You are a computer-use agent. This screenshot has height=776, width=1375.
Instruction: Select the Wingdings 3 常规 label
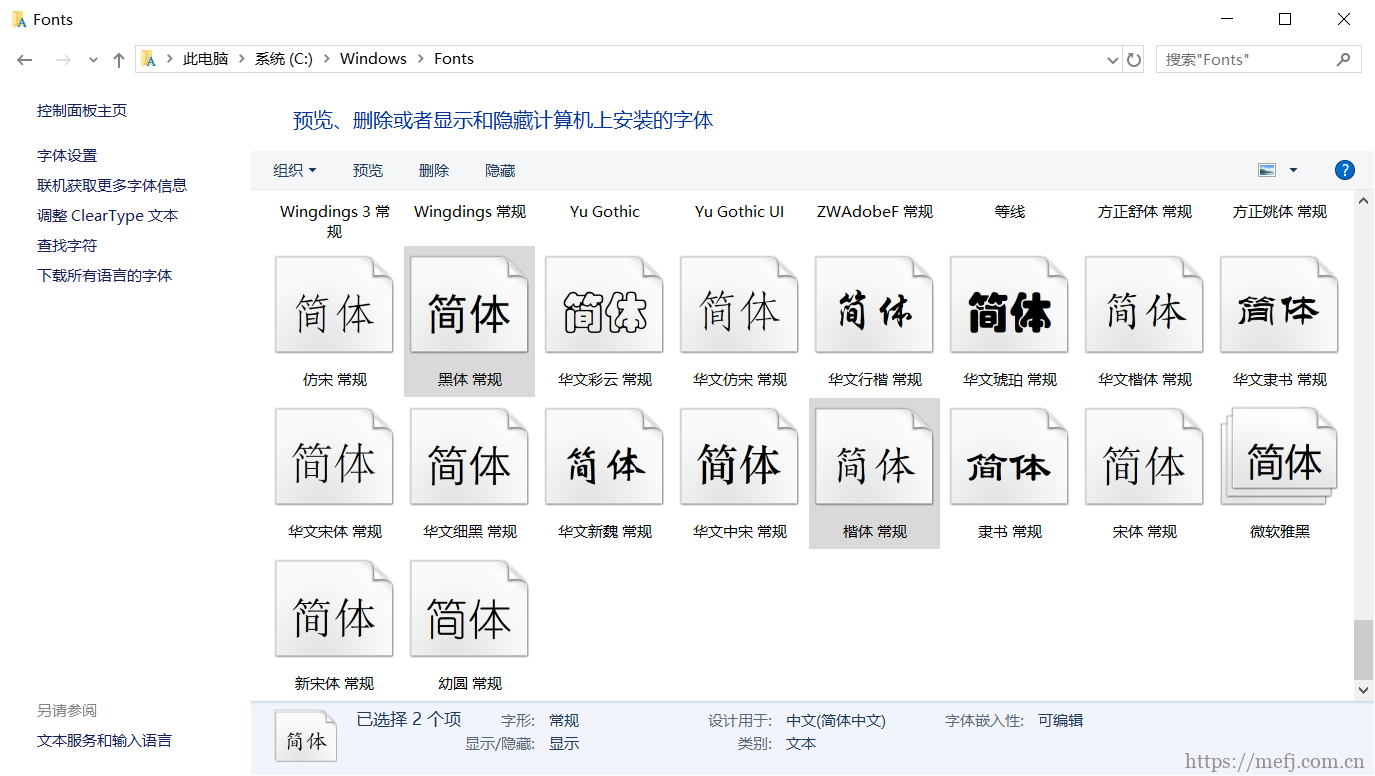335,221
